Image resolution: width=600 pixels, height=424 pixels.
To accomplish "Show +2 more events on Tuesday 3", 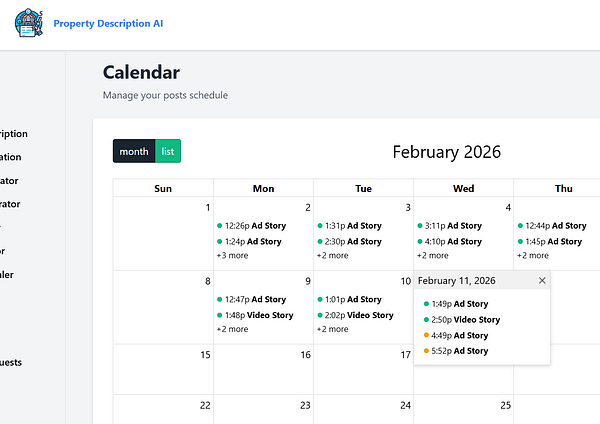I will (x=332, y=256).
